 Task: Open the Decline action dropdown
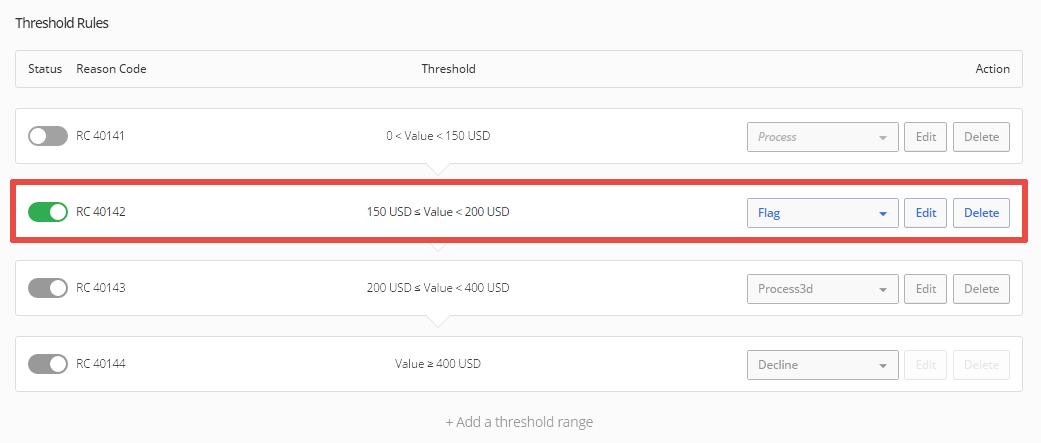point(823,365)
